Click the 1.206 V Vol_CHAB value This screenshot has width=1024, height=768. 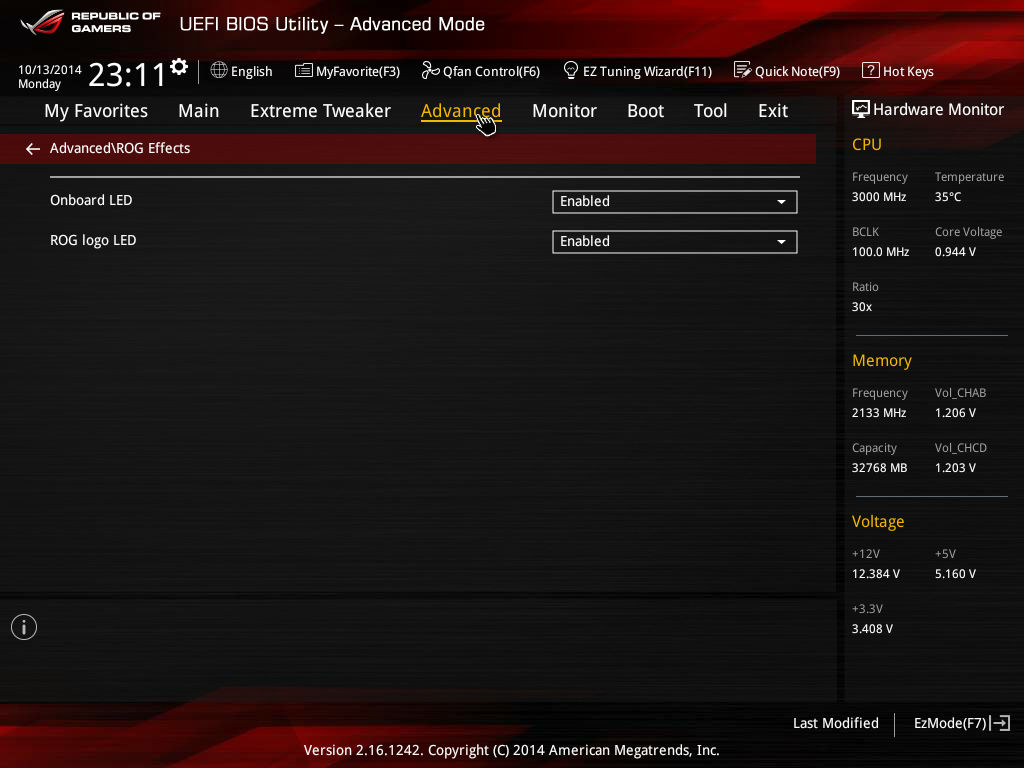tap(955, 413)
